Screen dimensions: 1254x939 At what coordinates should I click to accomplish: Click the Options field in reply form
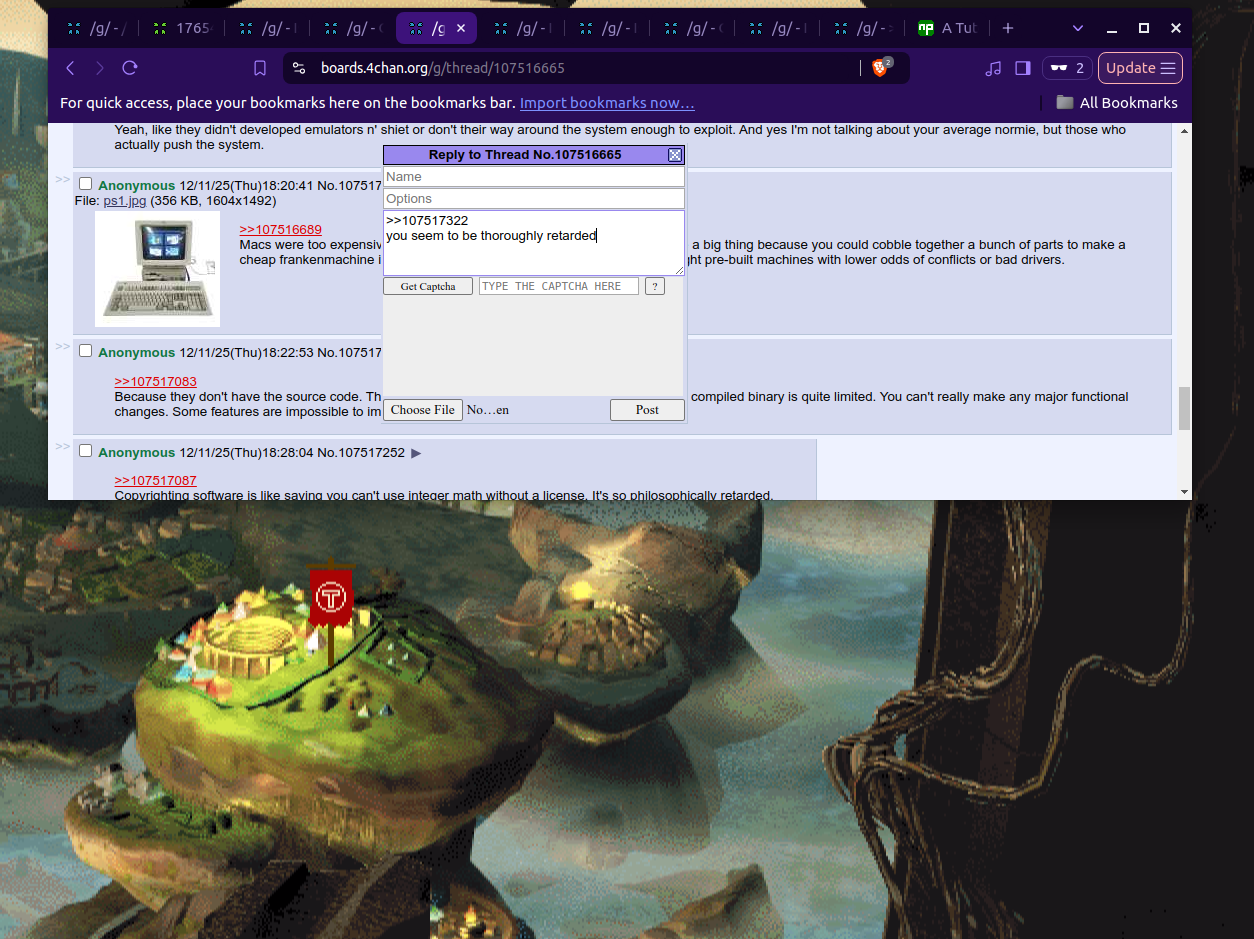[x=534, y=199]
